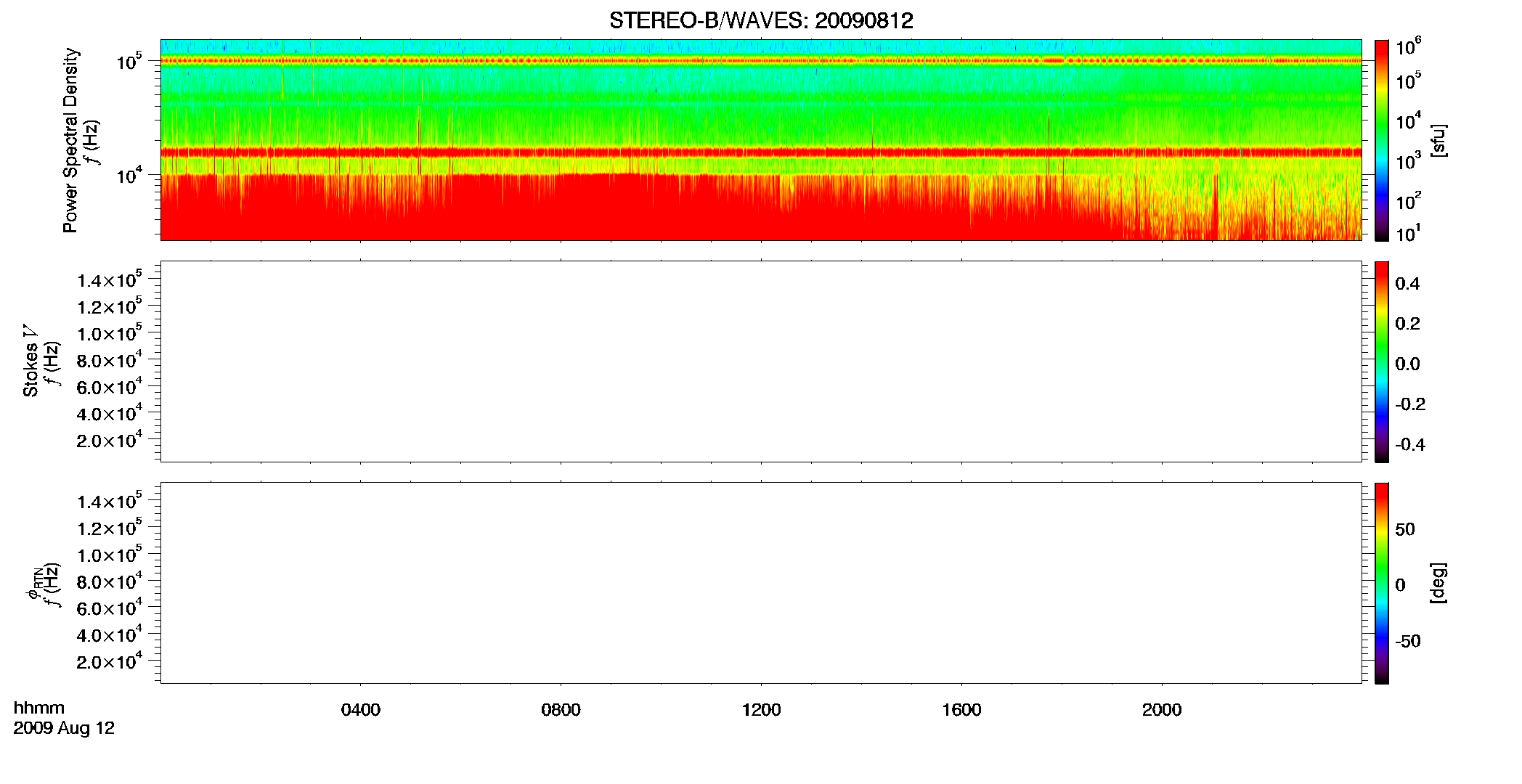Click the Stokes V axis title
Image resolution: width=1522 pixels, height=784 pixels.
point(31,361)
